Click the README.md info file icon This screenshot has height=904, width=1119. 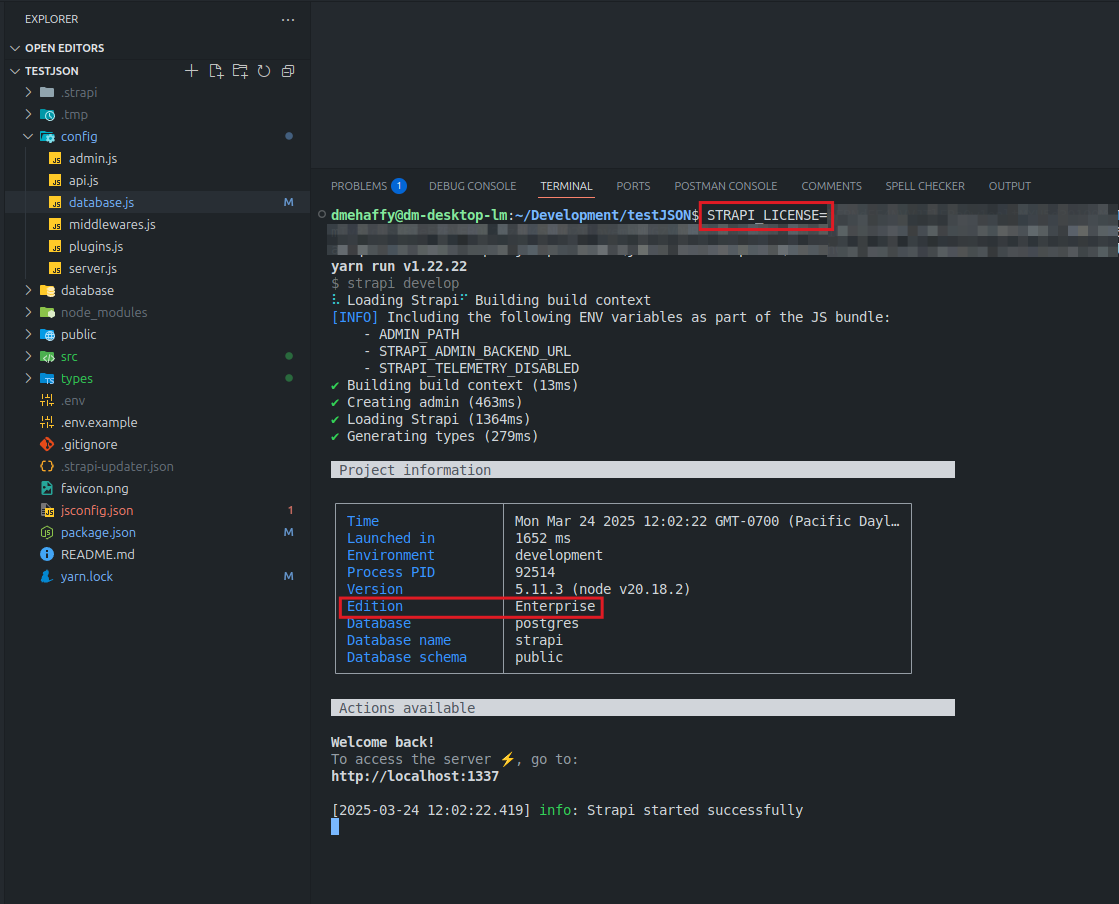point(47,554)
